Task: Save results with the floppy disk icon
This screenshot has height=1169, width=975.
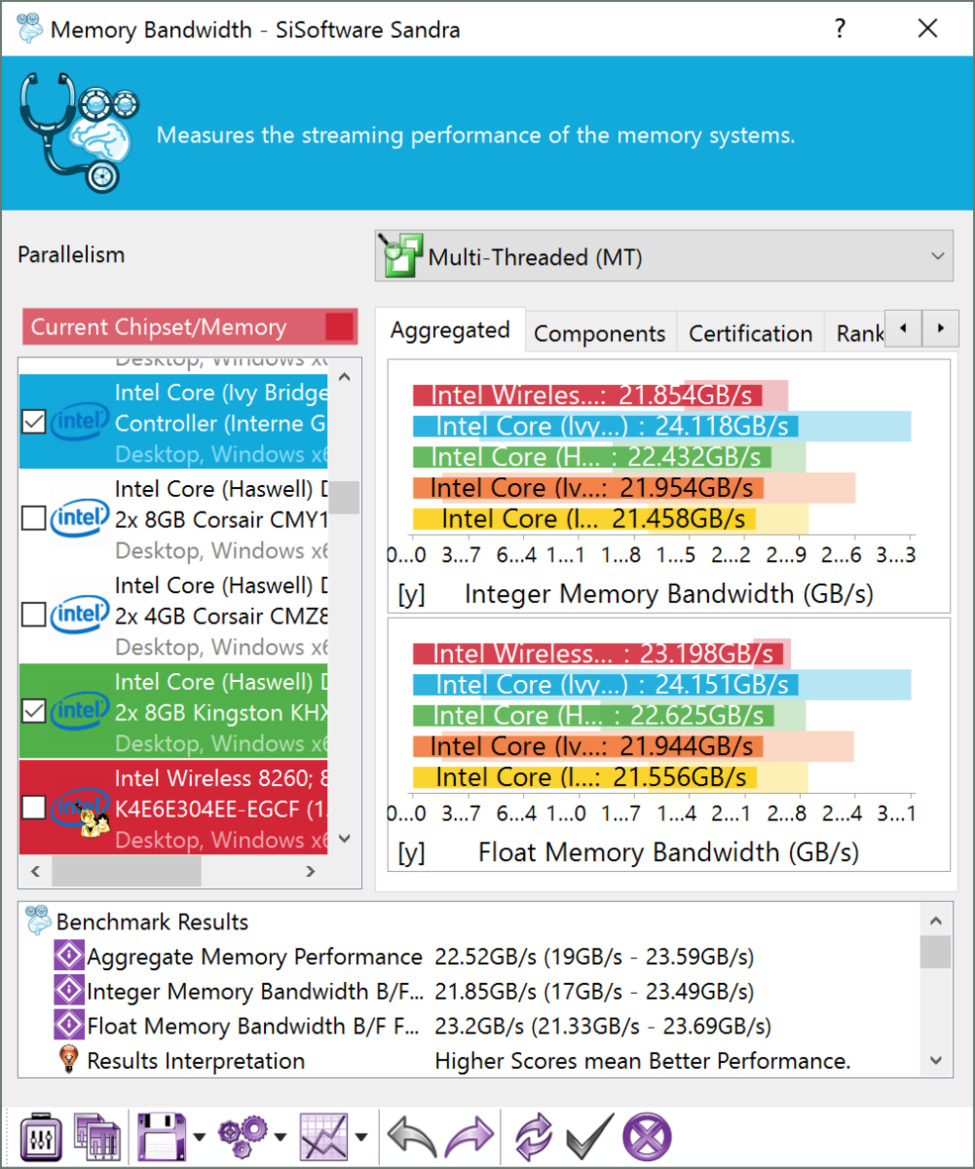Action: pos(162,1138)
